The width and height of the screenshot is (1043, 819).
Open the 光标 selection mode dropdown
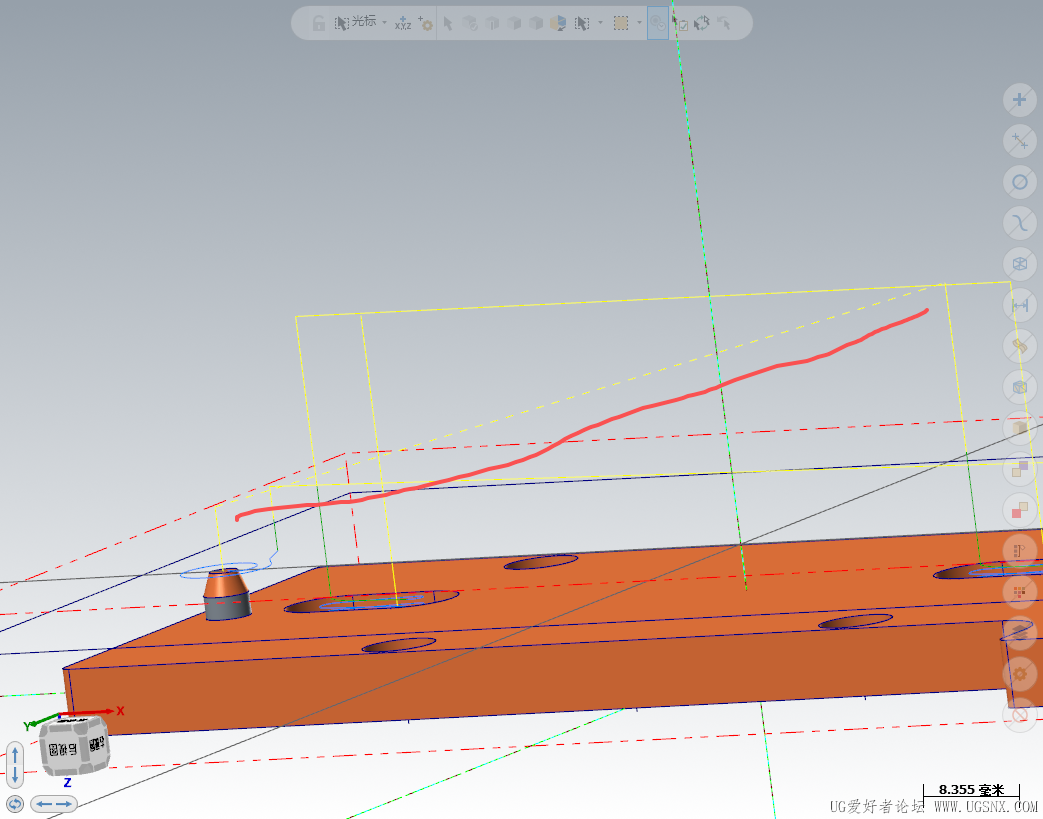(384, 23)
